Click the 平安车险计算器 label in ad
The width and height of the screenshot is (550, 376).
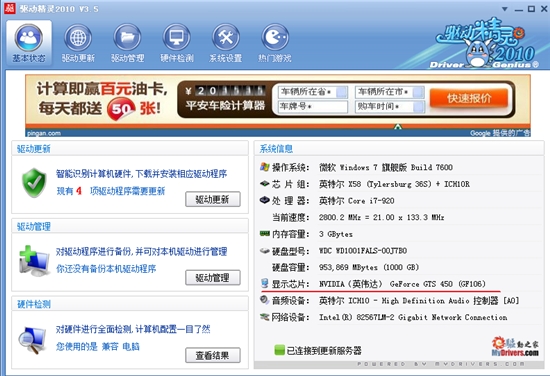225,105
